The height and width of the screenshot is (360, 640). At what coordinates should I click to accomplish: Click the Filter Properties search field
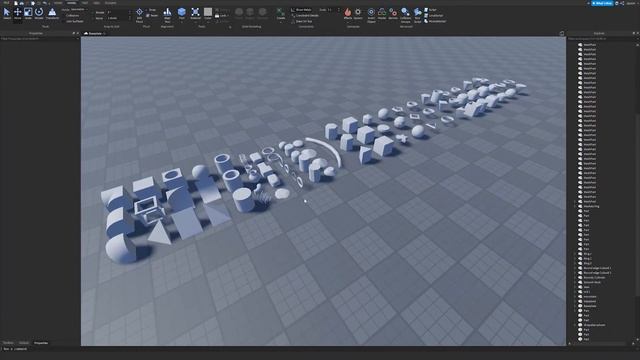(x=40, y=39)
